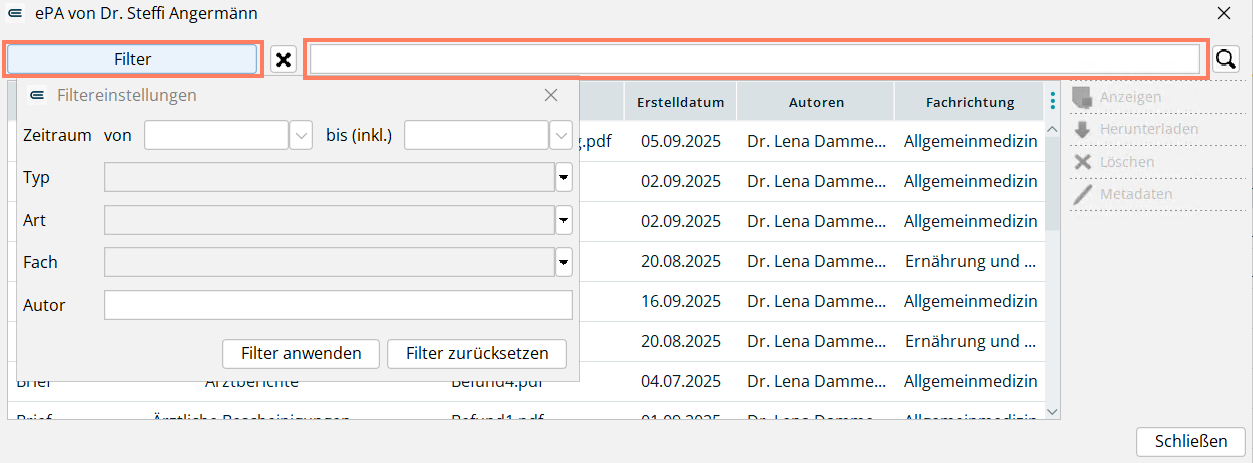This screenshot has width=1253, height=463.
Task: Click Schließen button
Action: pyautogui.click(x=1191, y=441)
